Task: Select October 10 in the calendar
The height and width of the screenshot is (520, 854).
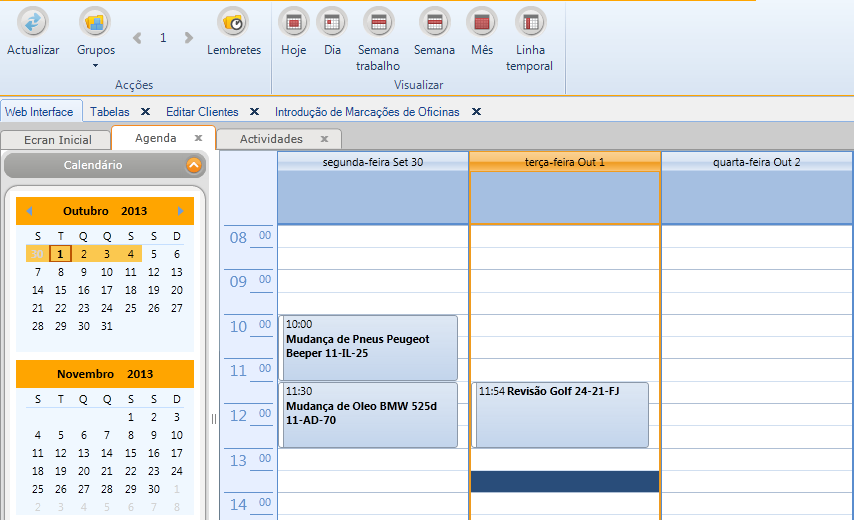Action: (107, 272)
